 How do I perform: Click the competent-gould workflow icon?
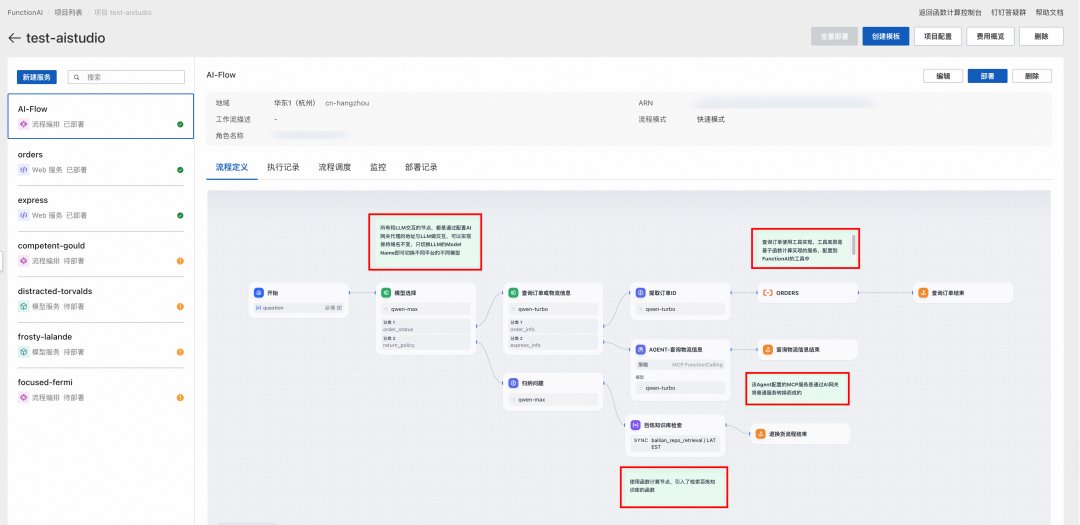23,261
